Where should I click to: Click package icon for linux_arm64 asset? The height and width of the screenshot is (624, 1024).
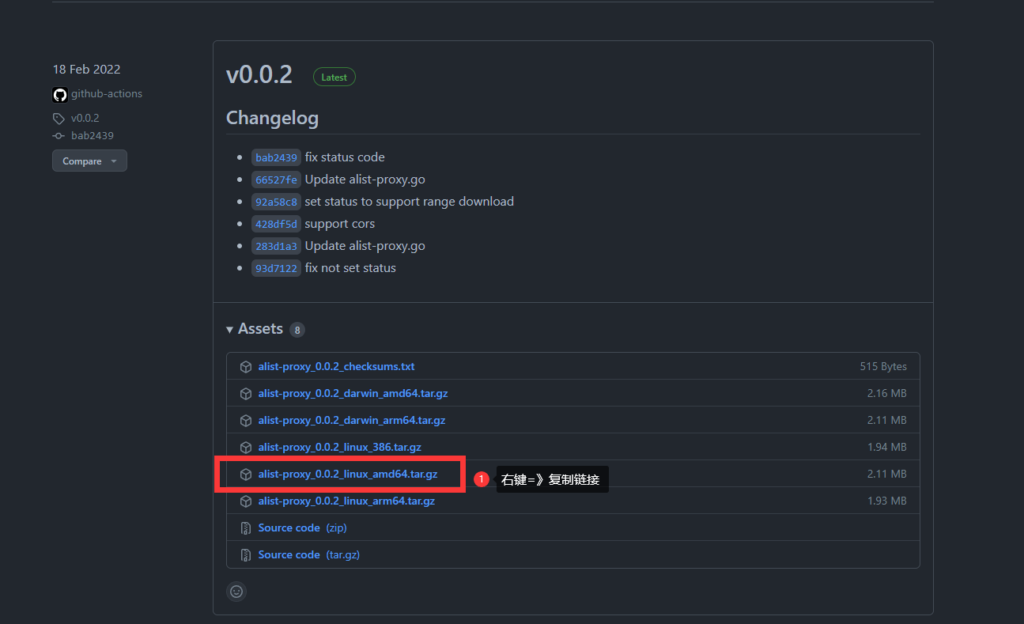[246, 501]
